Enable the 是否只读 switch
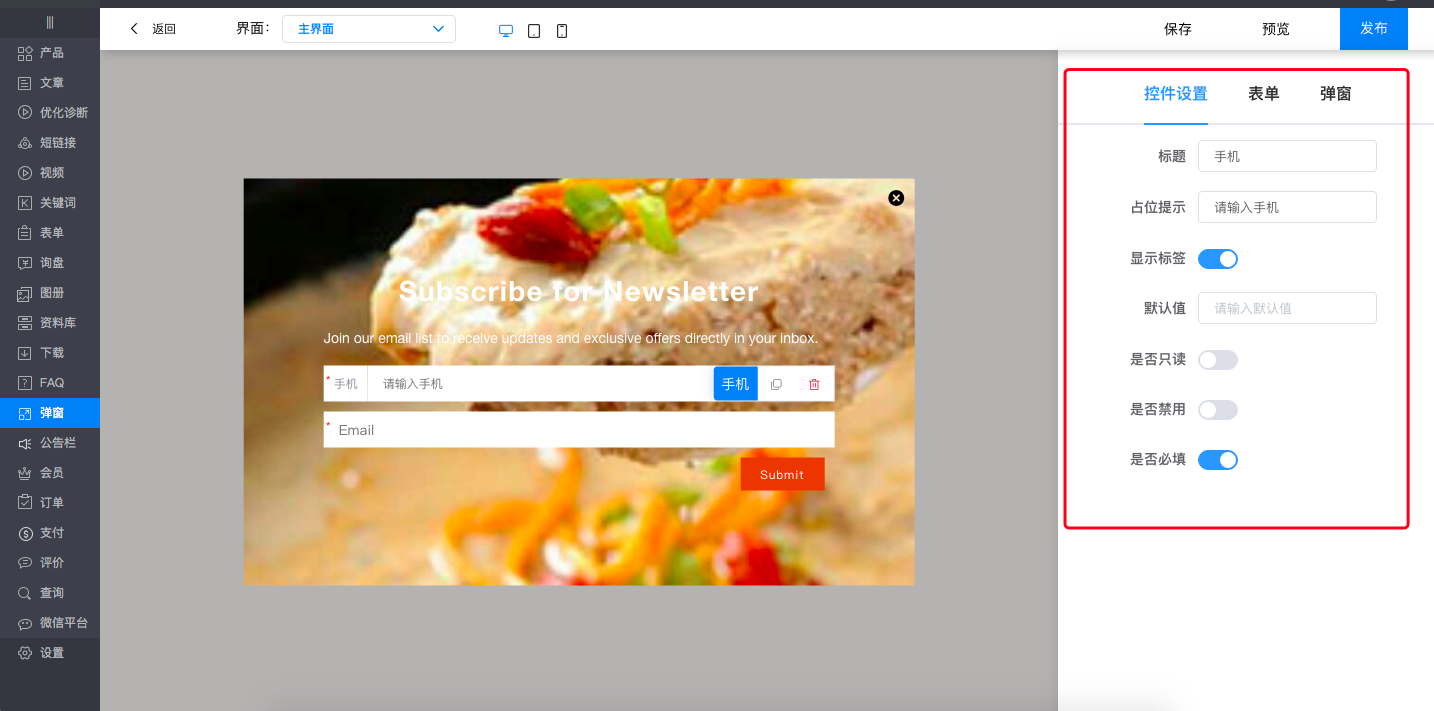The image size is (1434, 711). pyautogui.click(x=1217, y=360)
